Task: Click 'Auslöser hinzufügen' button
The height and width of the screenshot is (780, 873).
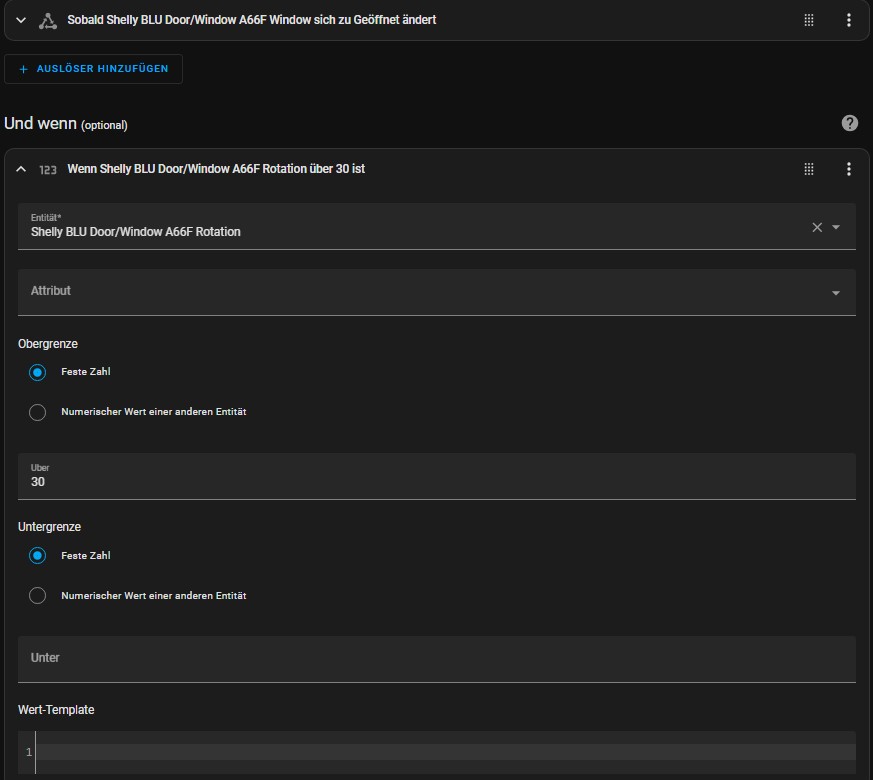Action: (94, 69)
